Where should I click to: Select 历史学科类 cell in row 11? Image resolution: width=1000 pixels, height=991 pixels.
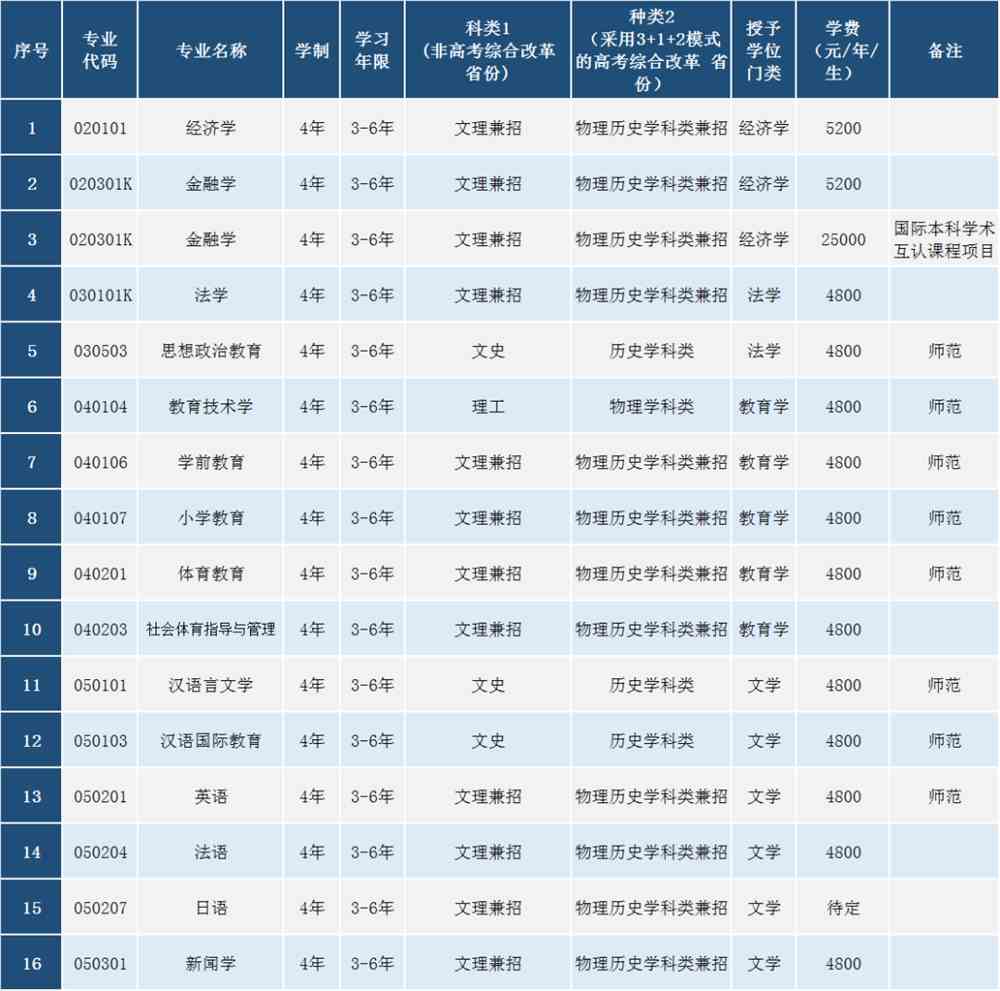click(x=651, y=685)
